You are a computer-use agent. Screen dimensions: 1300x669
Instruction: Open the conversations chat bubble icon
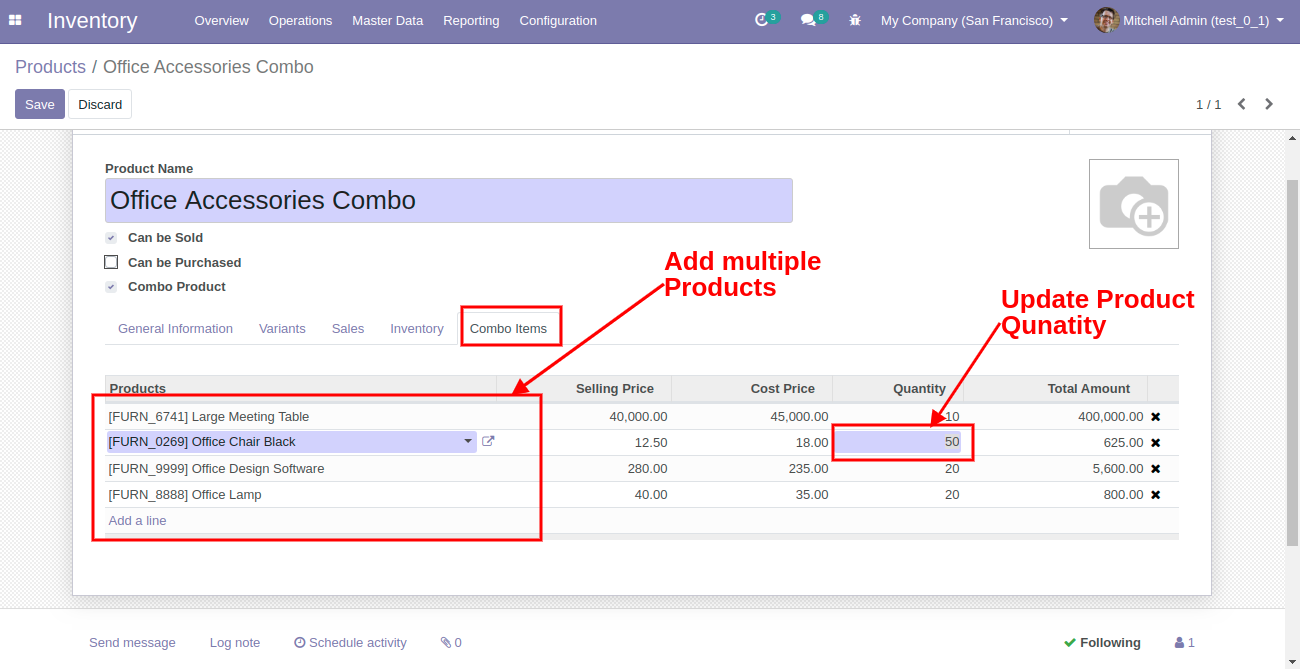click(808, 20)
